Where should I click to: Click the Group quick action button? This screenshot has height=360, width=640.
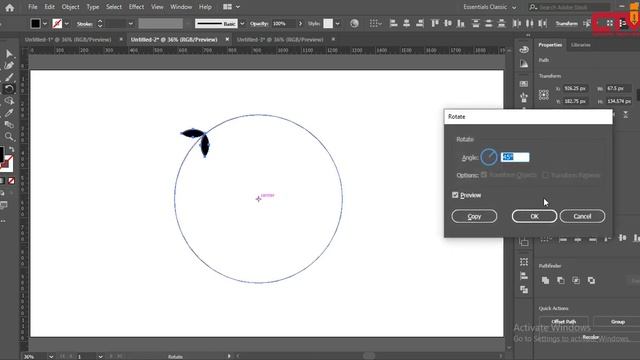click(618, 322)
